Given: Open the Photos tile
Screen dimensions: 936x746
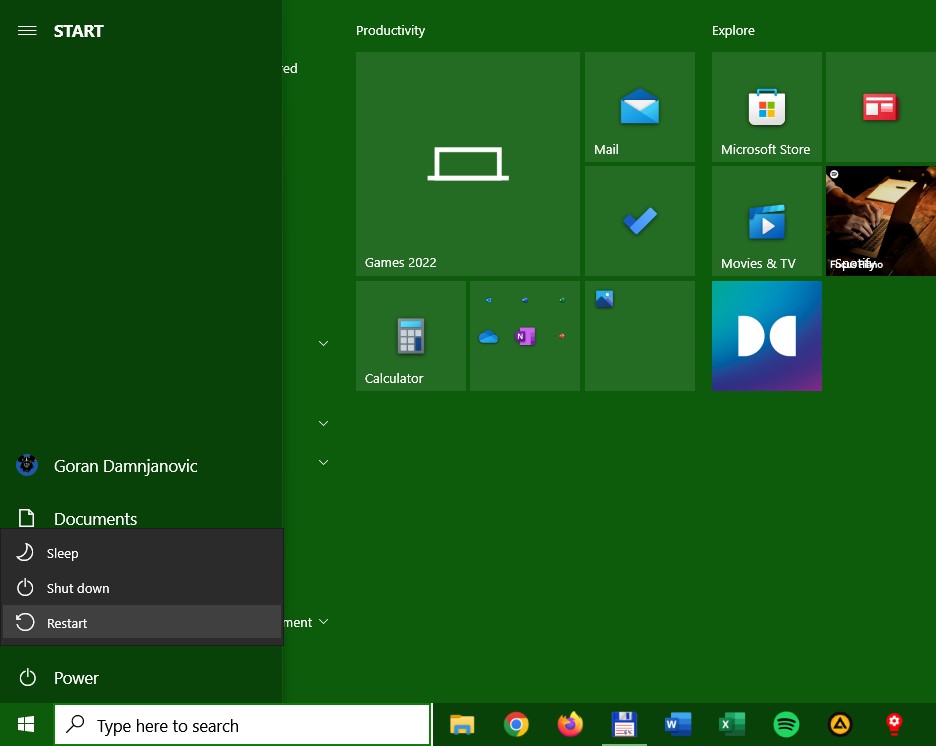Looking at the screenshot, I should [640, 336].
